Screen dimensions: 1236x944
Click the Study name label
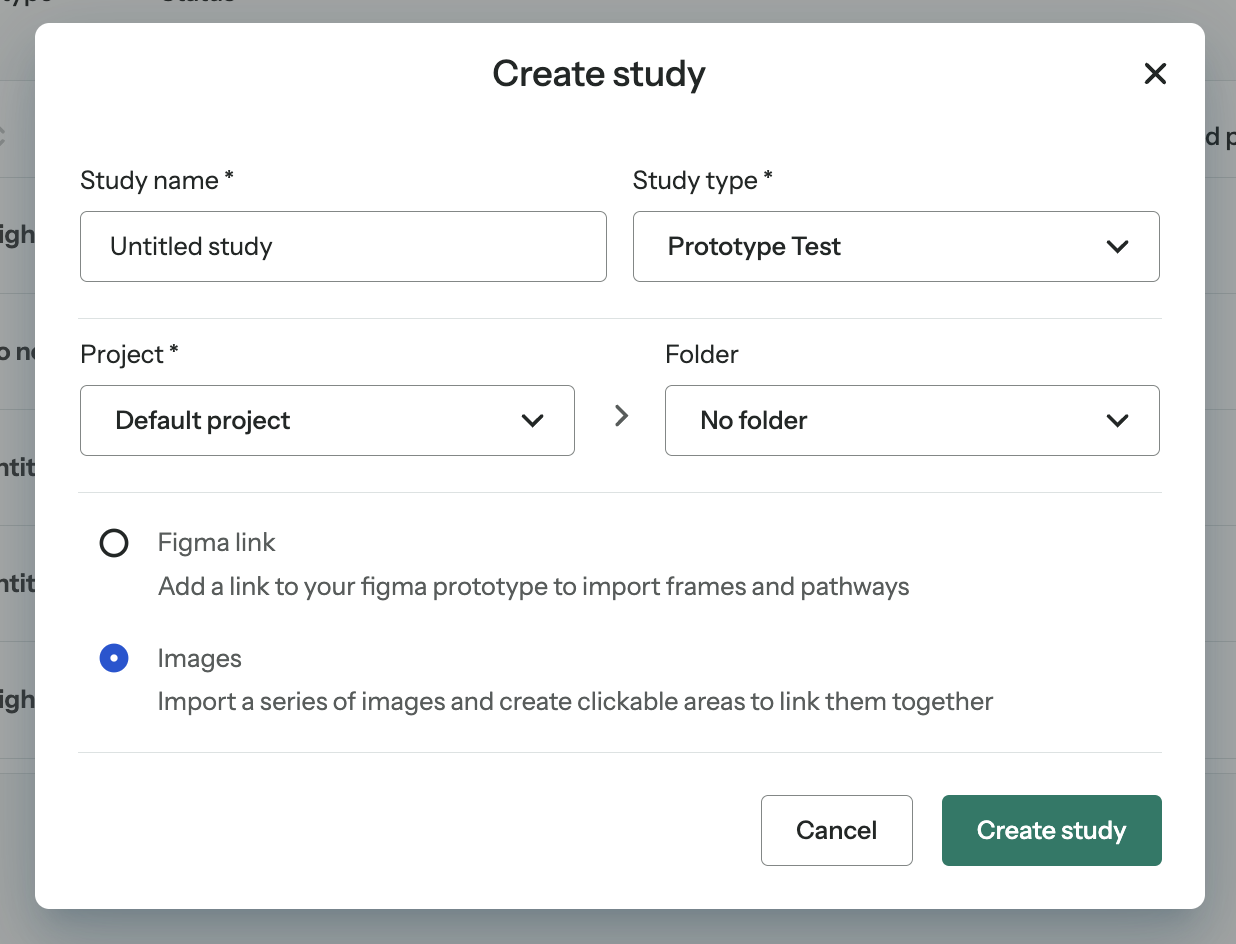pyautogui.click(x=157, y=180)
